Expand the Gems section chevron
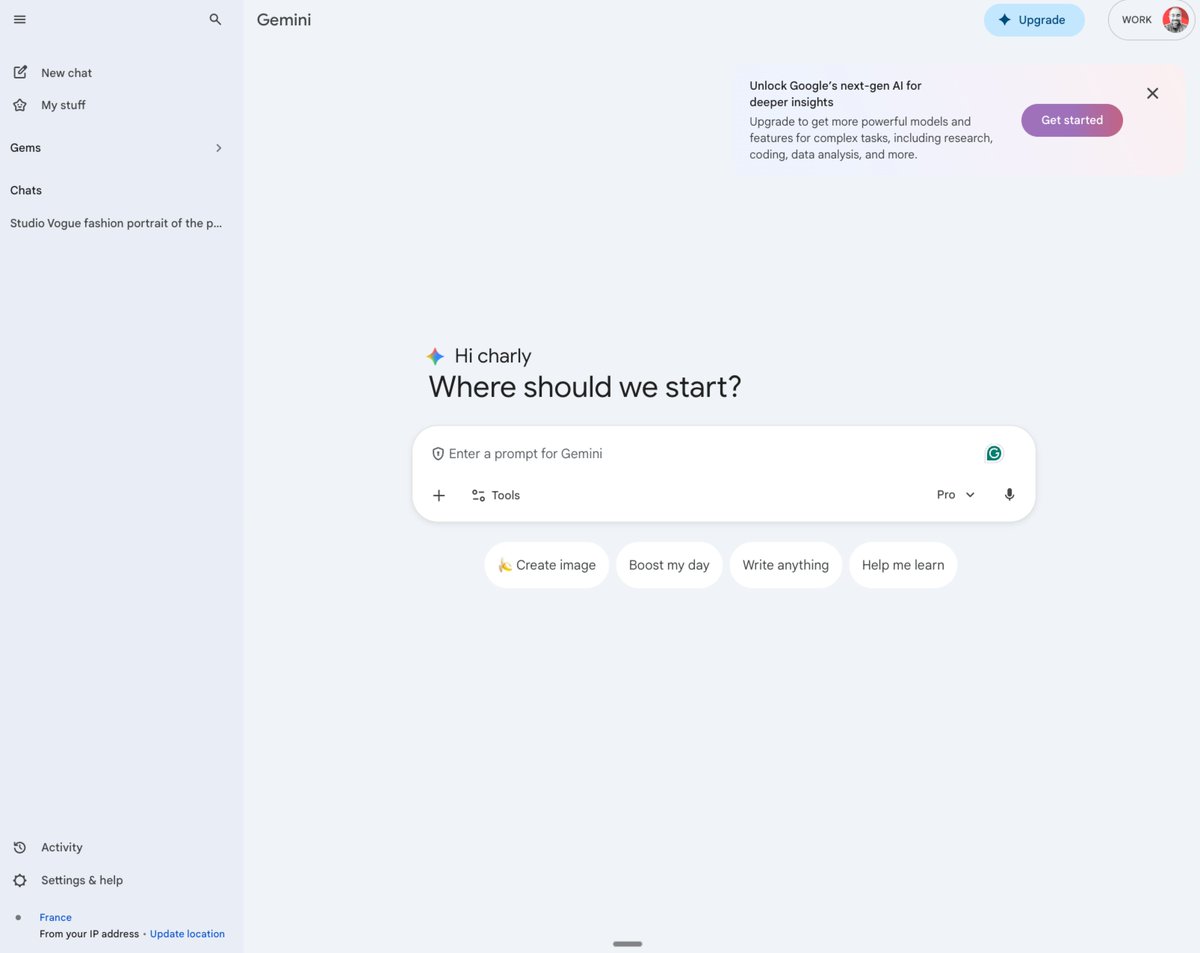This screenshot has width=1200, height=953. (219, 148)
